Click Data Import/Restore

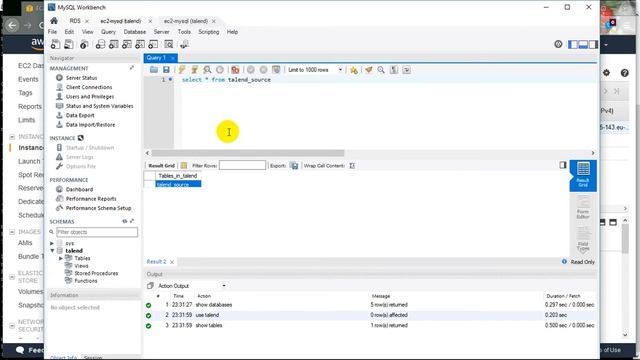pos(90,124)
